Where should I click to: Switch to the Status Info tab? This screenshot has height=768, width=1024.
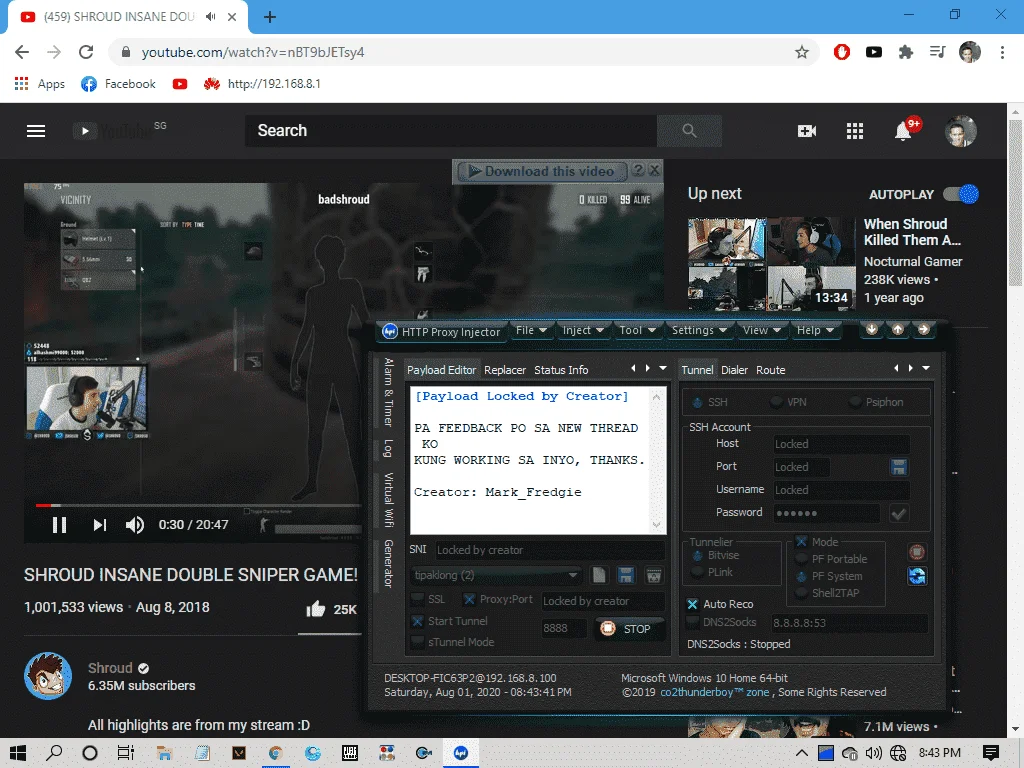click(561, 370)
